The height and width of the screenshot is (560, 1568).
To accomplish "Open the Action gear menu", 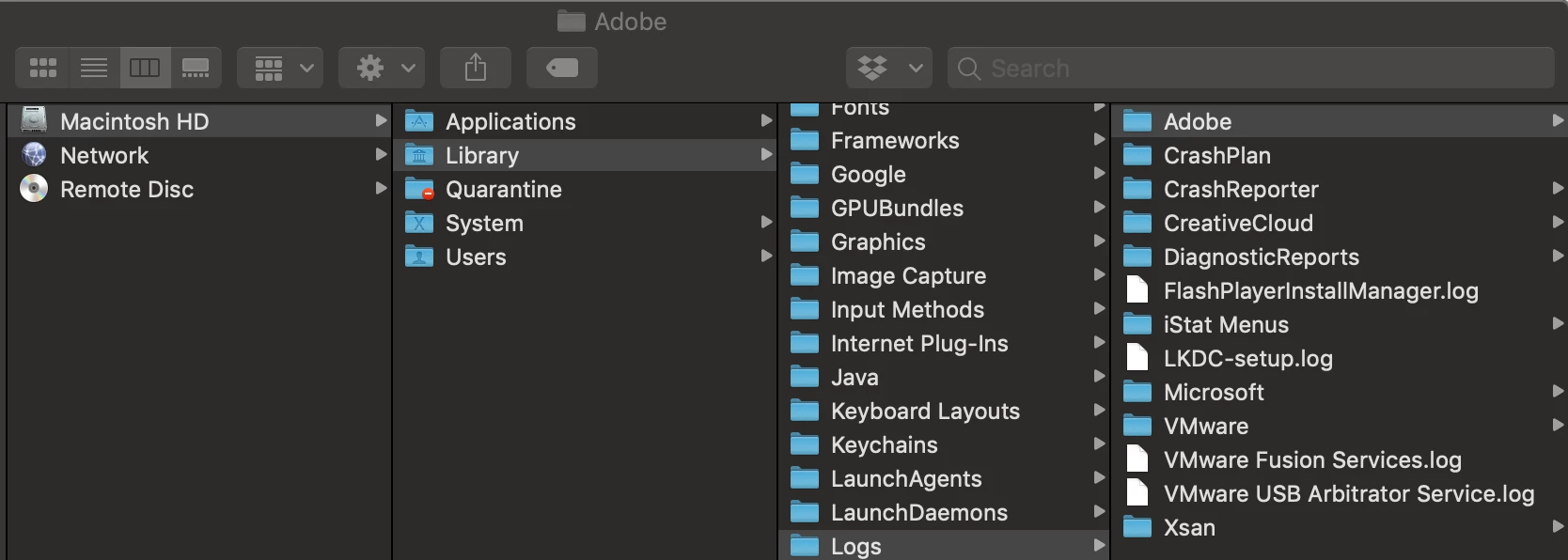I will [x=382, y=68].
